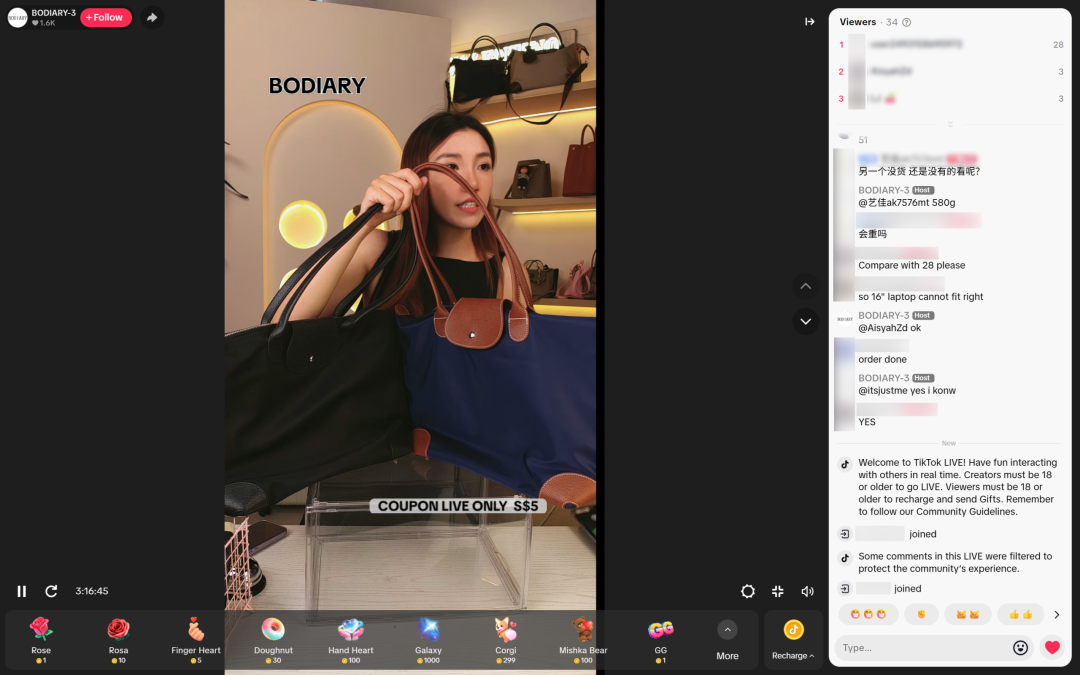Select the rank 3 top viewer
The image size is (1080, 675).
951,98
